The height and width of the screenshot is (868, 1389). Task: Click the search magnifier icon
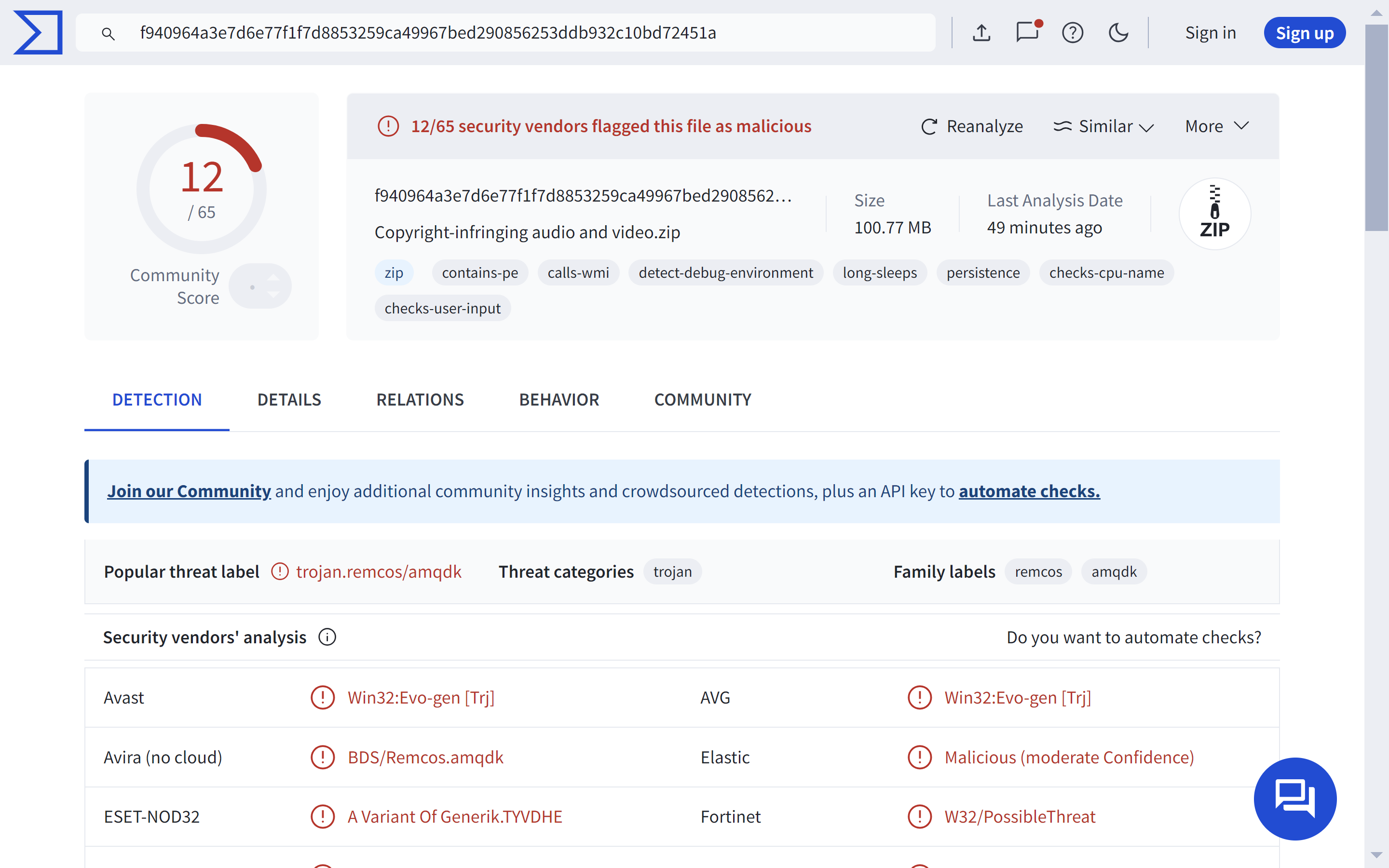(x=108, y=34)
